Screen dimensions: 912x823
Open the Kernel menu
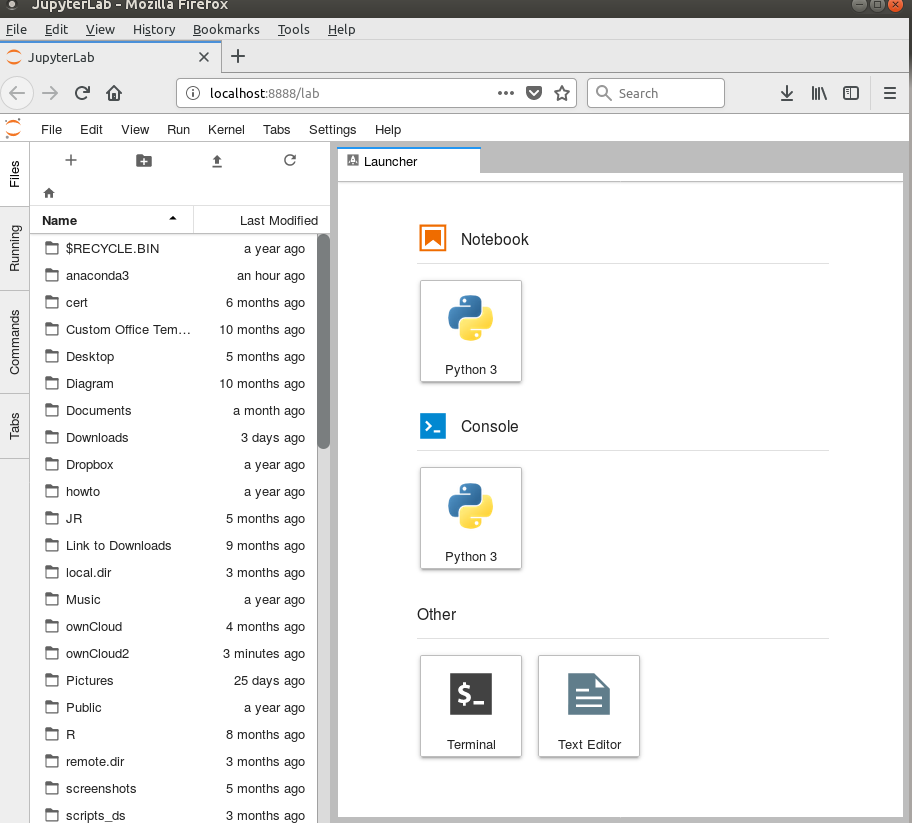tap(226, 130)
